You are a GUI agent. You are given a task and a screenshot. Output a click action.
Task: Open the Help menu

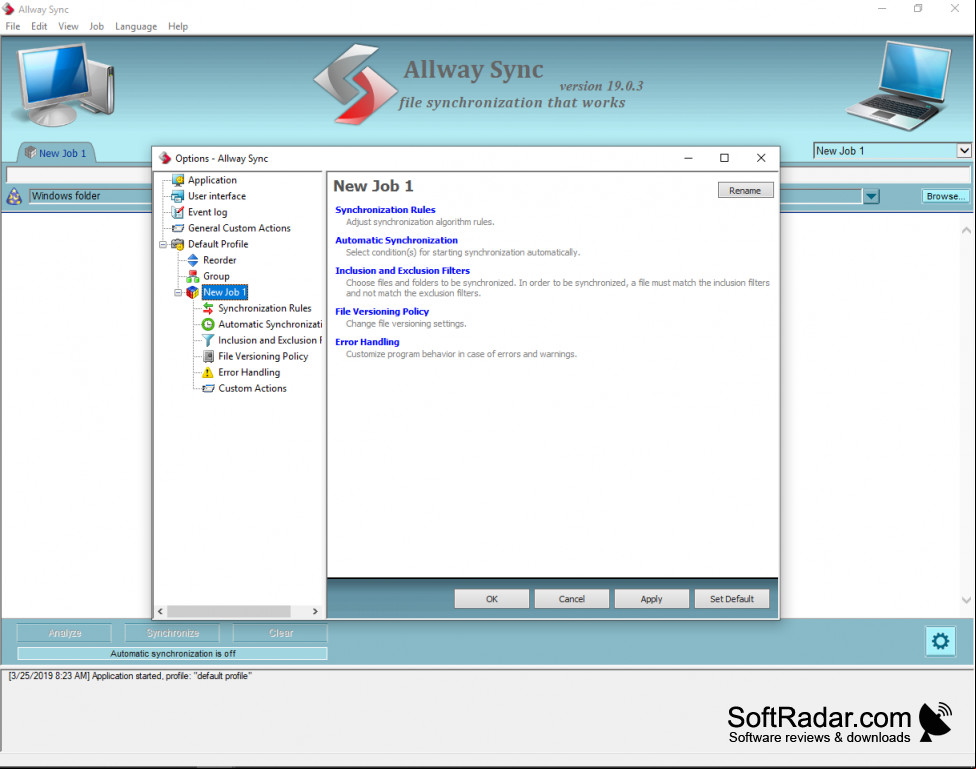(x=177, y=26)
